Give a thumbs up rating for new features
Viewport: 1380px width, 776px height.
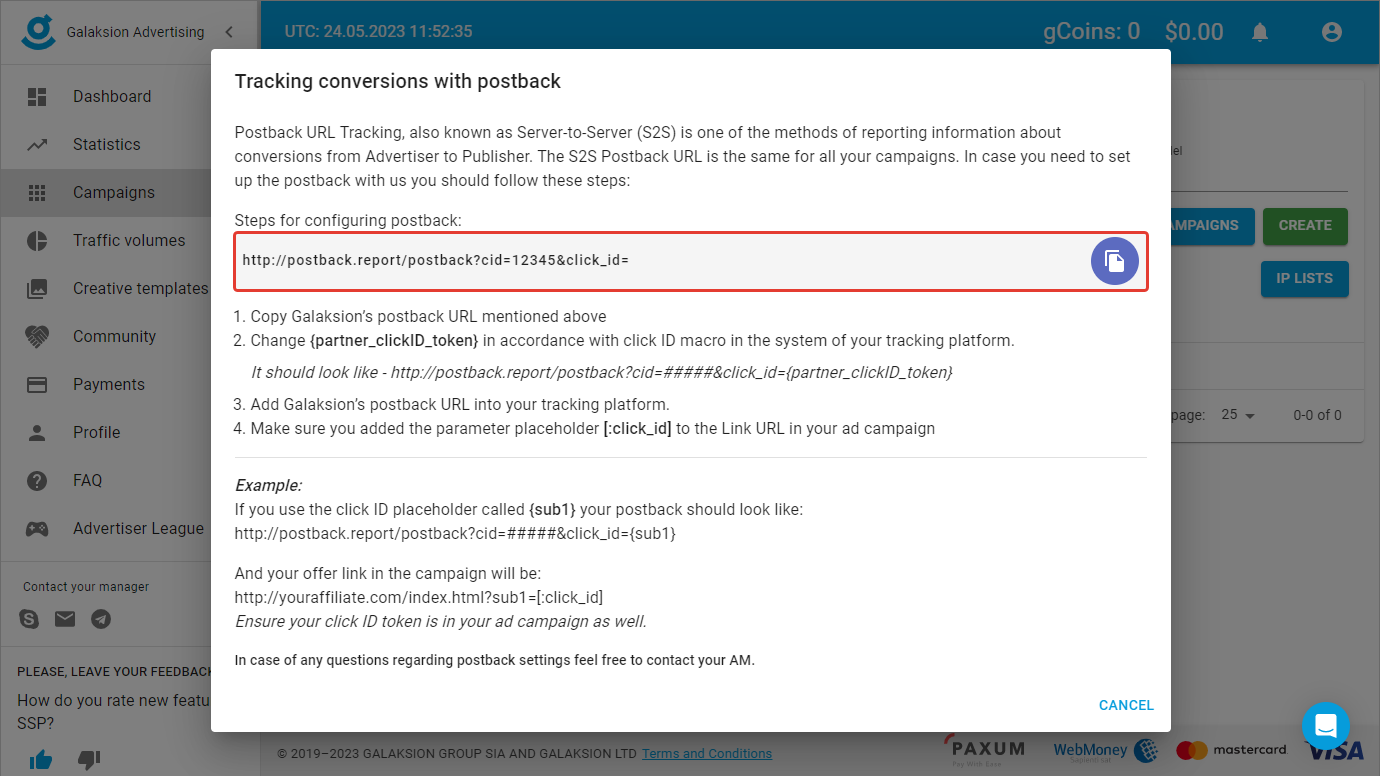click(40, 760)
